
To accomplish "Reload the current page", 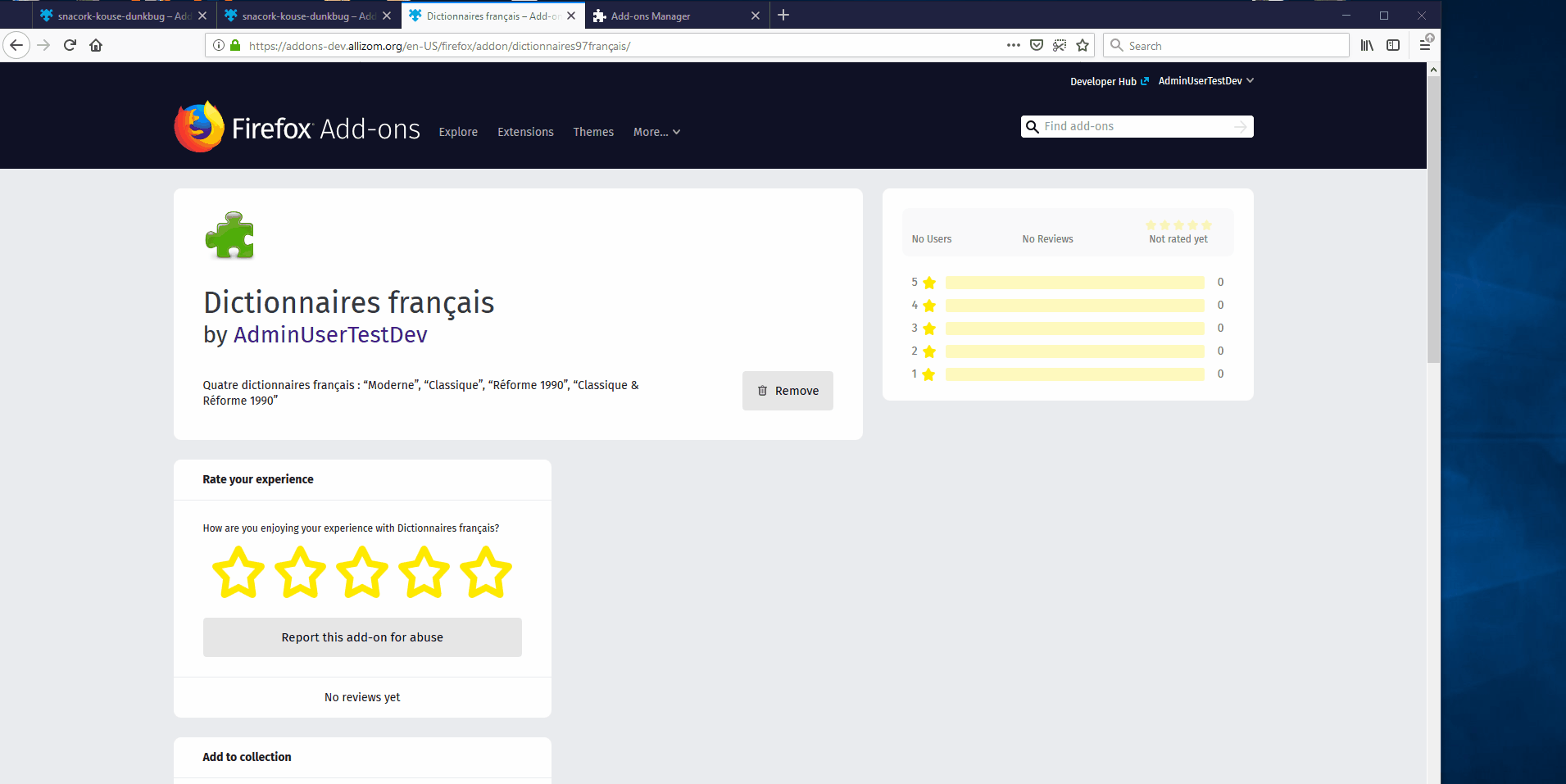I will coord(70,45).
